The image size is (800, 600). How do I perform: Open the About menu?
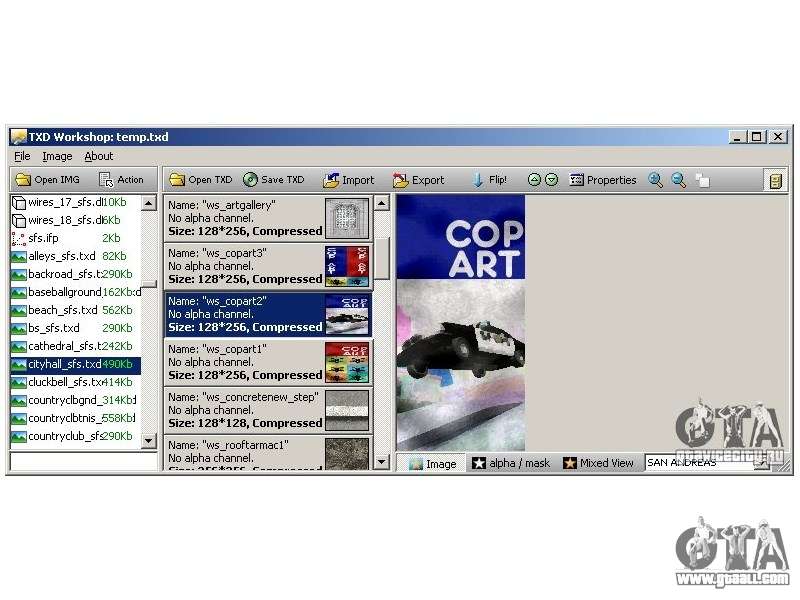(98, 156)
